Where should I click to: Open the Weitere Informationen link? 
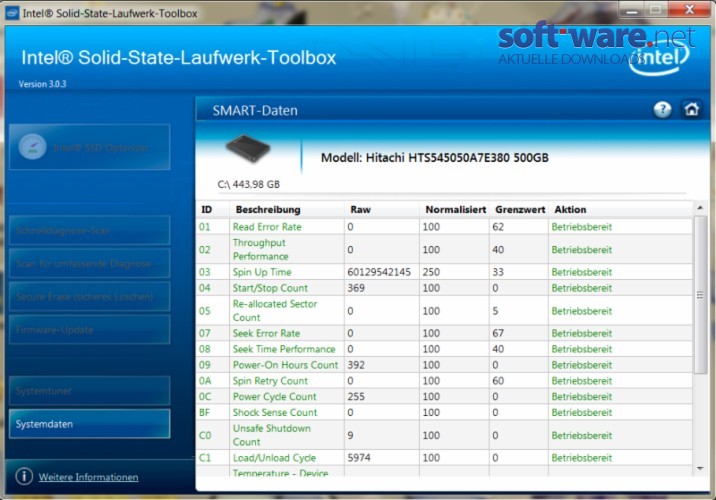[x=88, y=477]
